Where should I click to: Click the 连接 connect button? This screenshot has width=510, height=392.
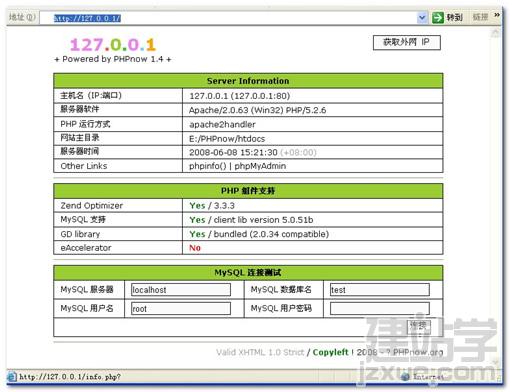click(x=419, y=327)
